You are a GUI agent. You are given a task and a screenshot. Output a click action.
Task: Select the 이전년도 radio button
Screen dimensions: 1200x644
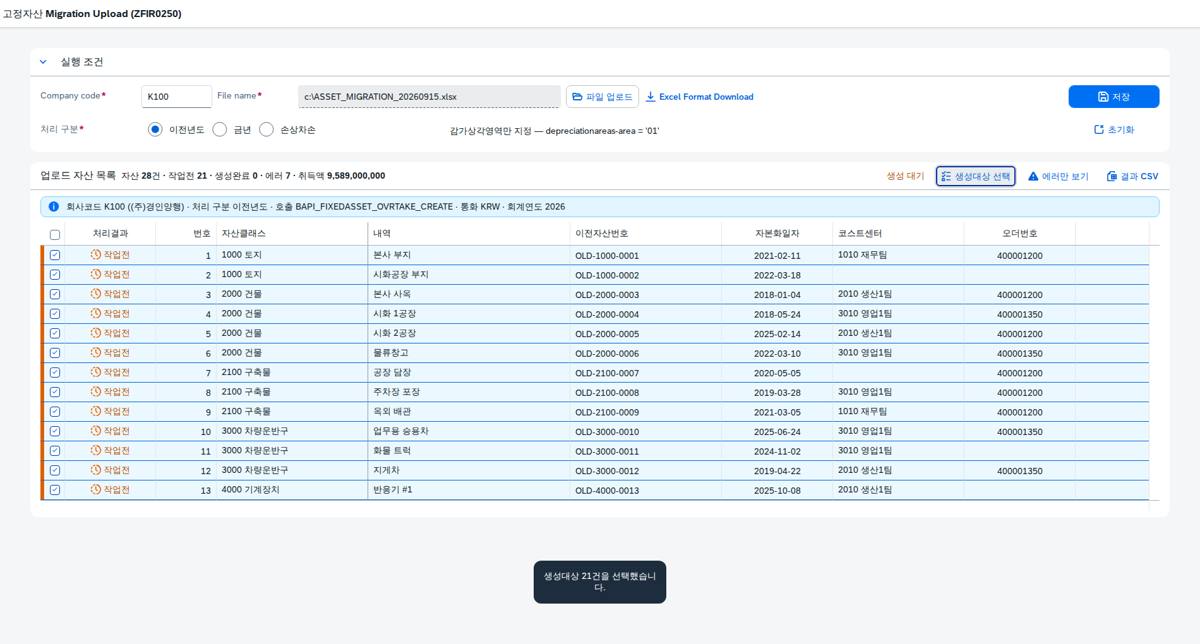tap(155, 130)
